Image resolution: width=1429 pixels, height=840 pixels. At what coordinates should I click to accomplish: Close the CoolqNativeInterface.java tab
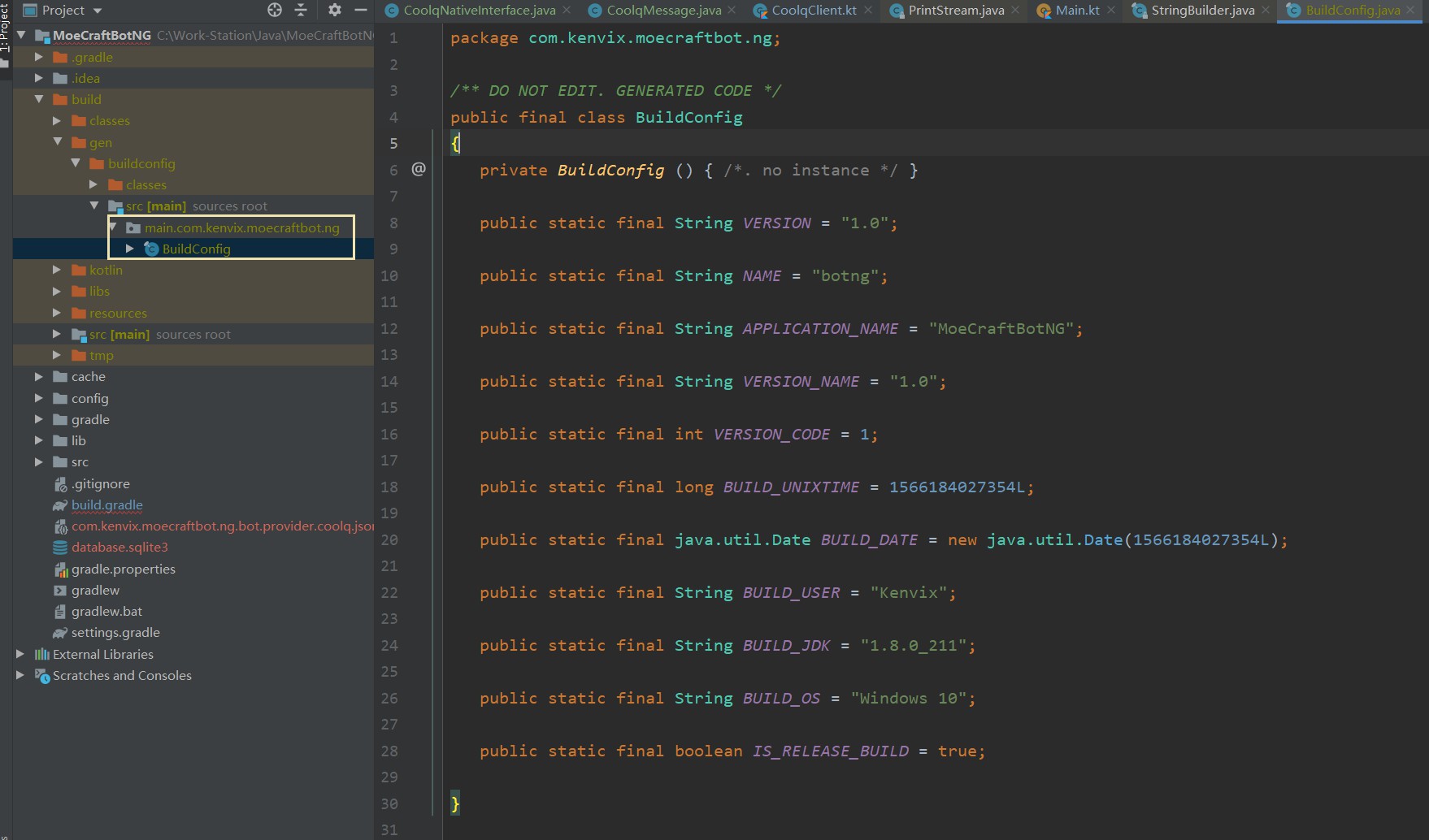pos(567,10)
